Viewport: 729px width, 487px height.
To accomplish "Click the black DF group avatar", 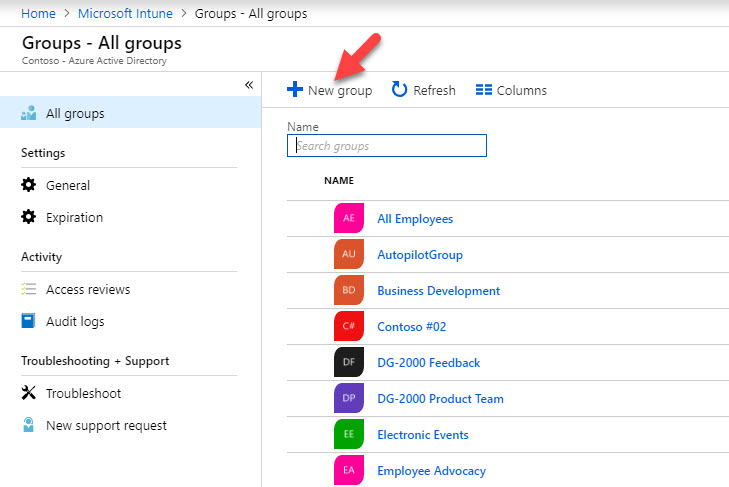I will tap(349, 362).
